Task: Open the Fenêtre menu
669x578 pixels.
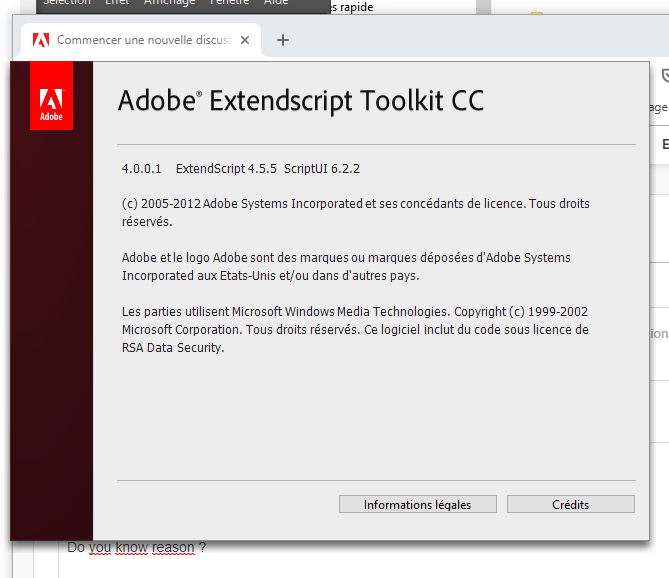Action: point(229,4)
